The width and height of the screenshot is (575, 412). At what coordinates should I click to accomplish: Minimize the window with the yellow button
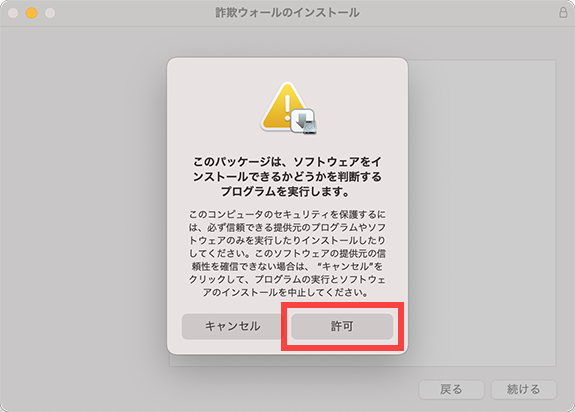(32, 13)
